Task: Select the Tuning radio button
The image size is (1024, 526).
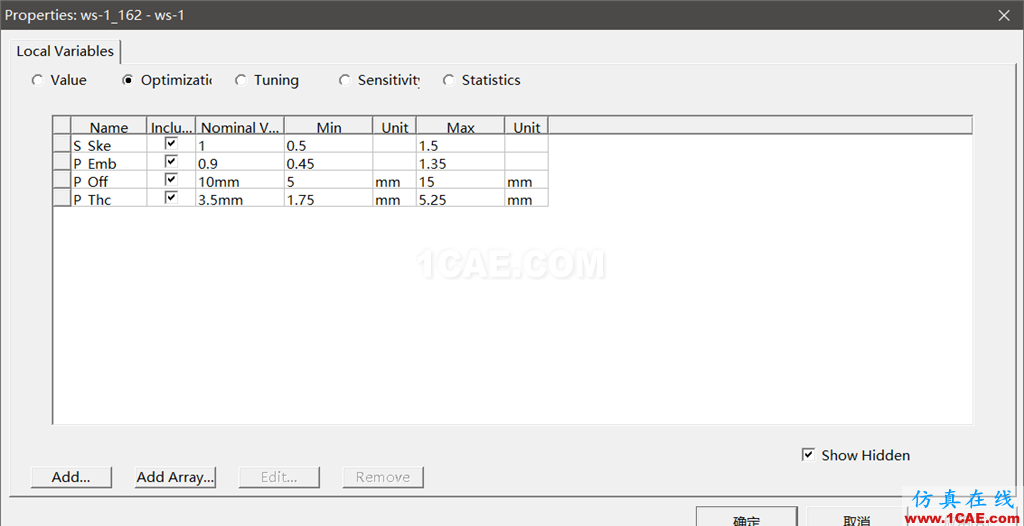Action: pyautogui.click(x=241, y=80)
